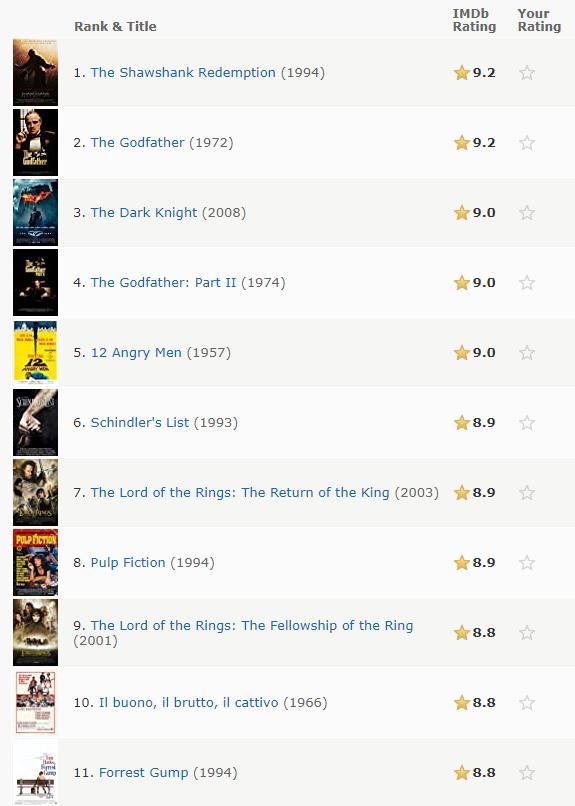Open The Godfather poster thumbnail
This screenshot has width=575, height=806.
(35, 142)
